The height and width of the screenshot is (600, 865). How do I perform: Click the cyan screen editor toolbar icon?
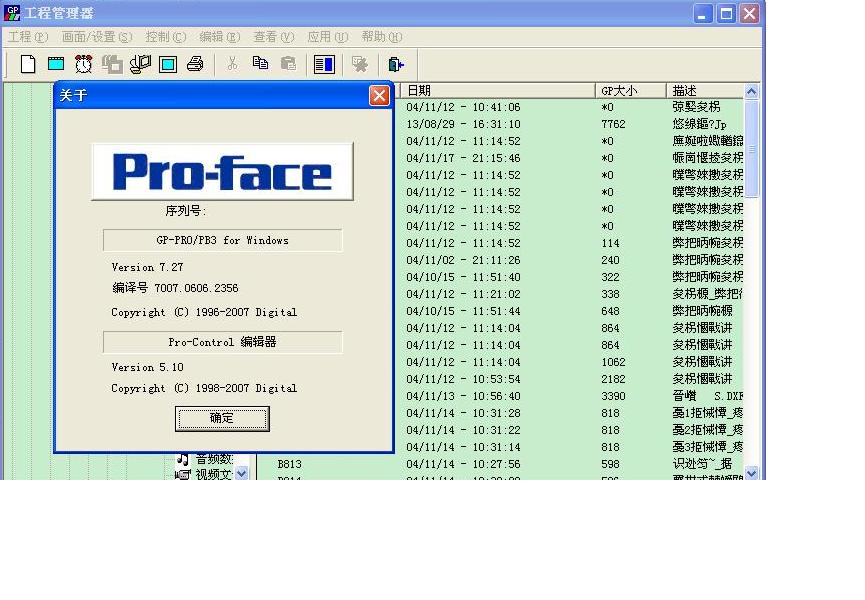tap(56, 64)
